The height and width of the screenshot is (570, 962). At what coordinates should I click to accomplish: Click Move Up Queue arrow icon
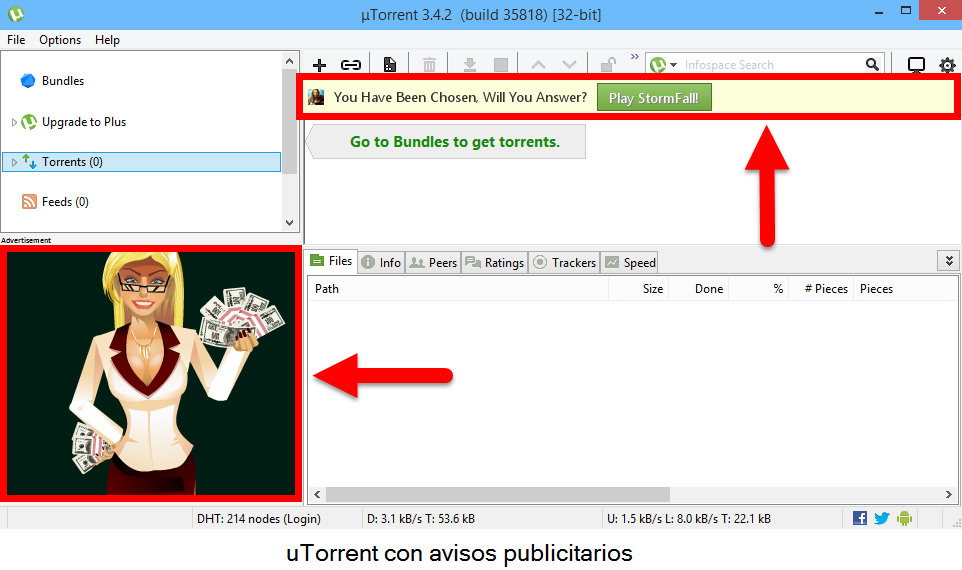(x=538, y=64)
